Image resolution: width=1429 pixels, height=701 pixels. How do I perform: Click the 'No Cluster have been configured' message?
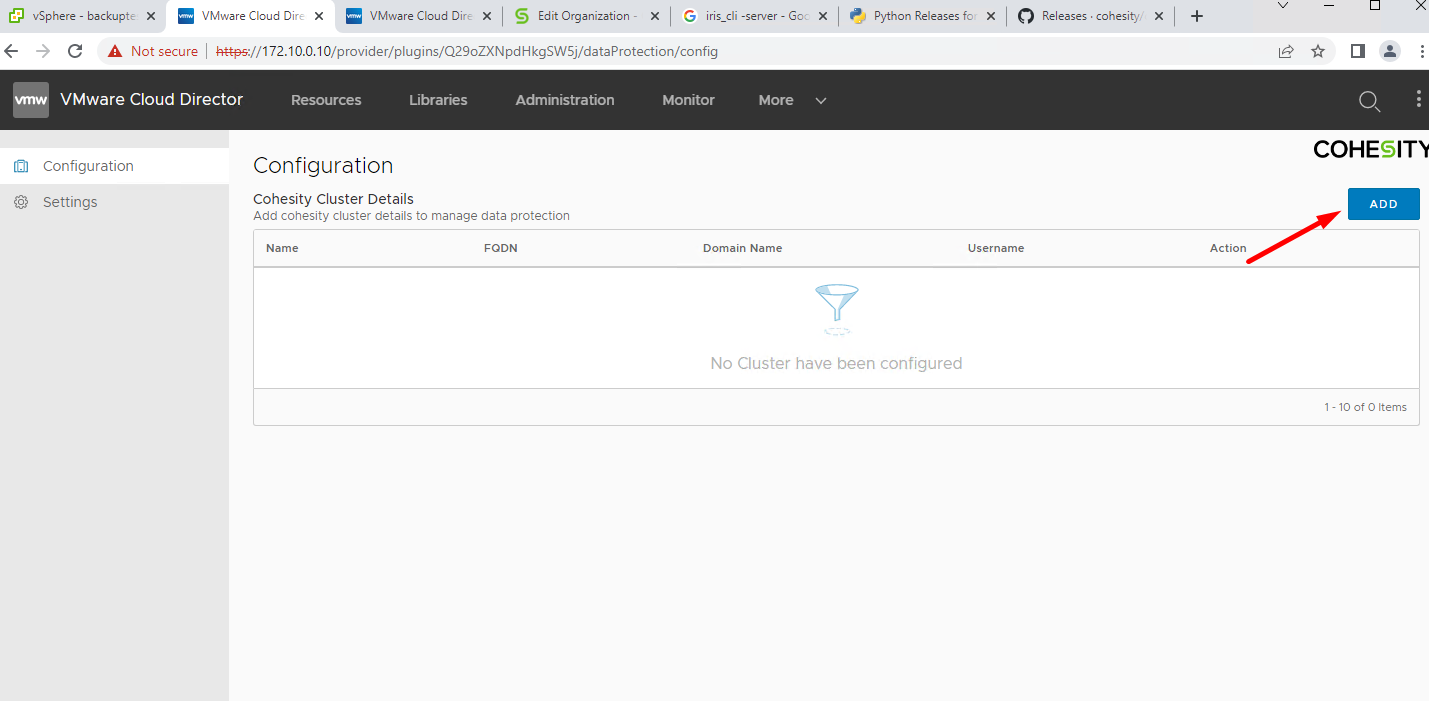[836, 363]
